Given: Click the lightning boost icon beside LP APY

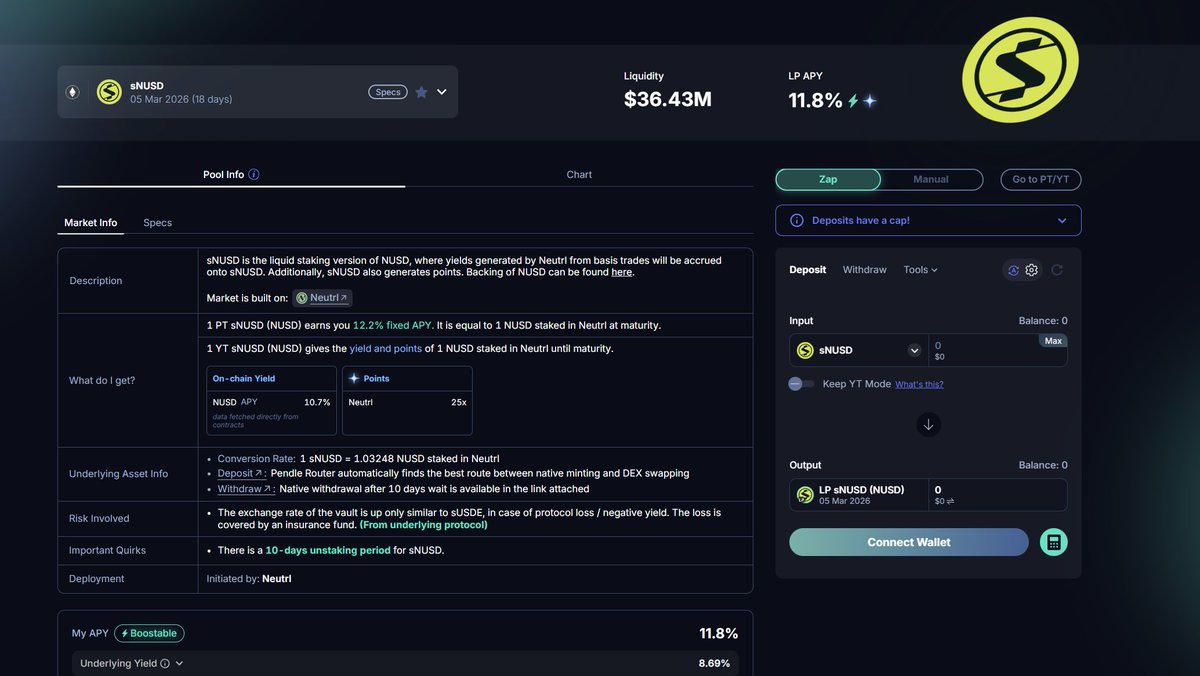Looking at the screenshot, I should coord(853,101).
